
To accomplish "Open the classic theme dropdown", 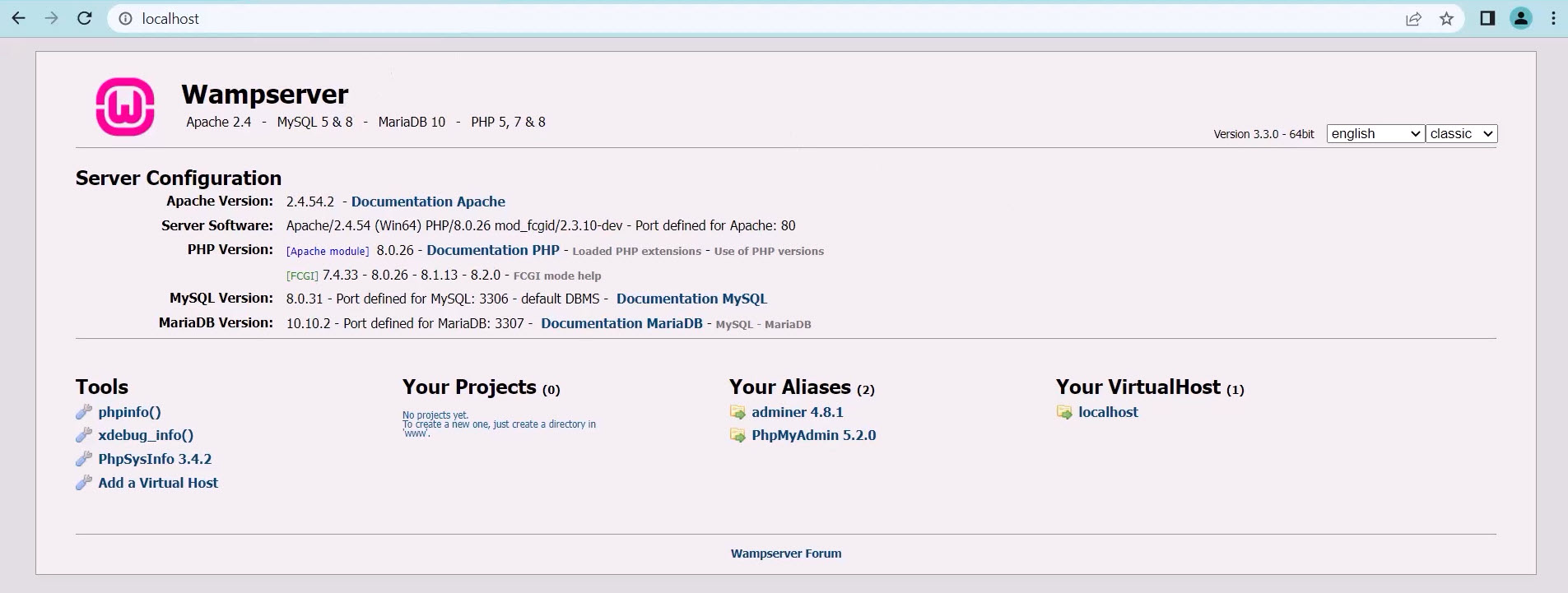I will (1462, 133).
